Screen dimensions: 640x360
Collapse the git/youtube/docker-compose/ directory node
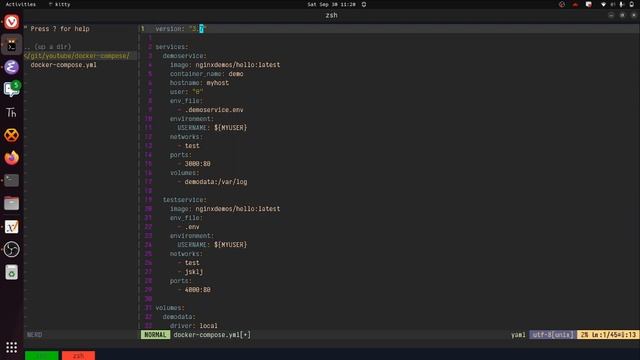77,56
